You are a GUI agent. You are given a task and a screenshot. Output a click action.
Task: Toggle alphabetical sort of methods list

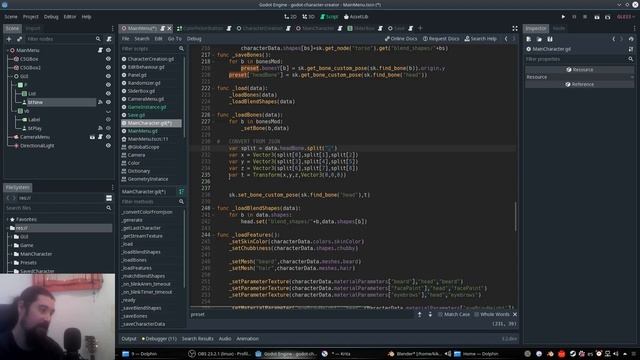pos(181,191)
